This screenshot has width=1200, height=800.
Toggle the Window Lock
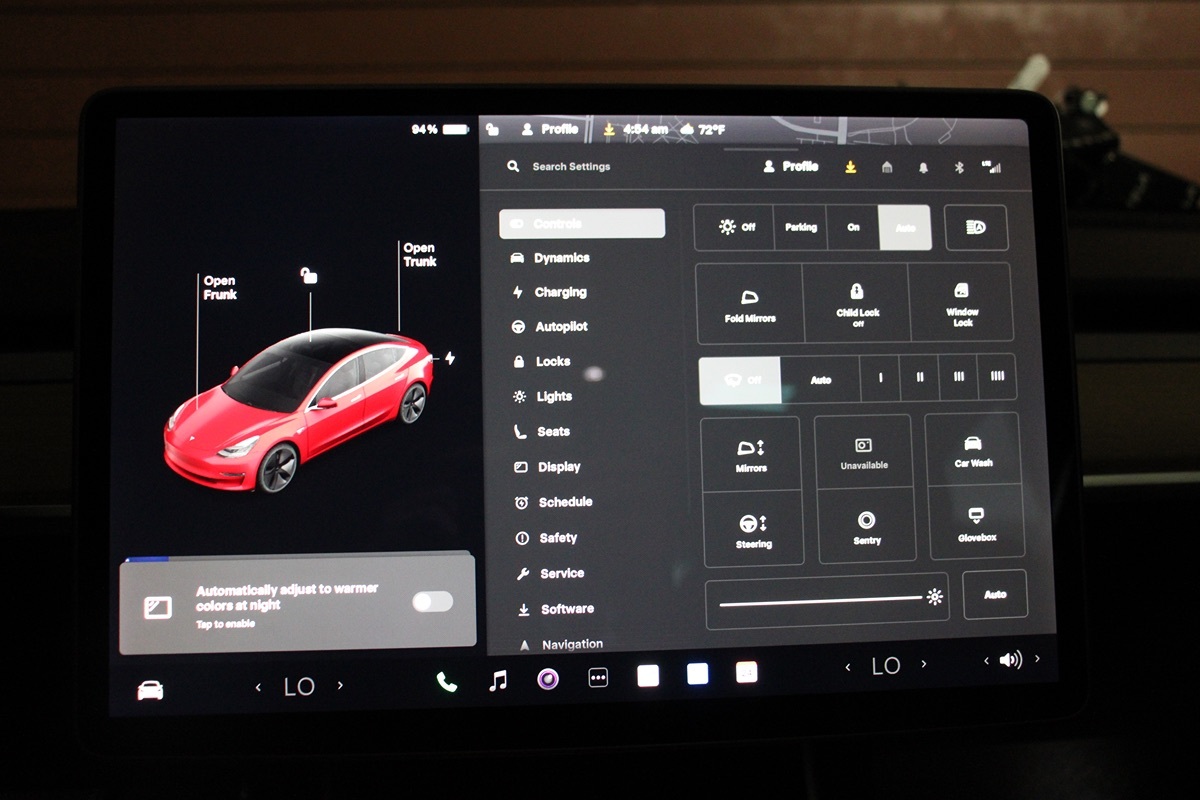(962, 303)
